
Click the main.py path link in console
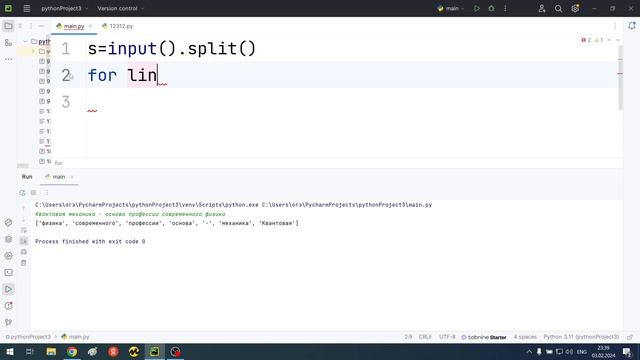pos(347,205)
